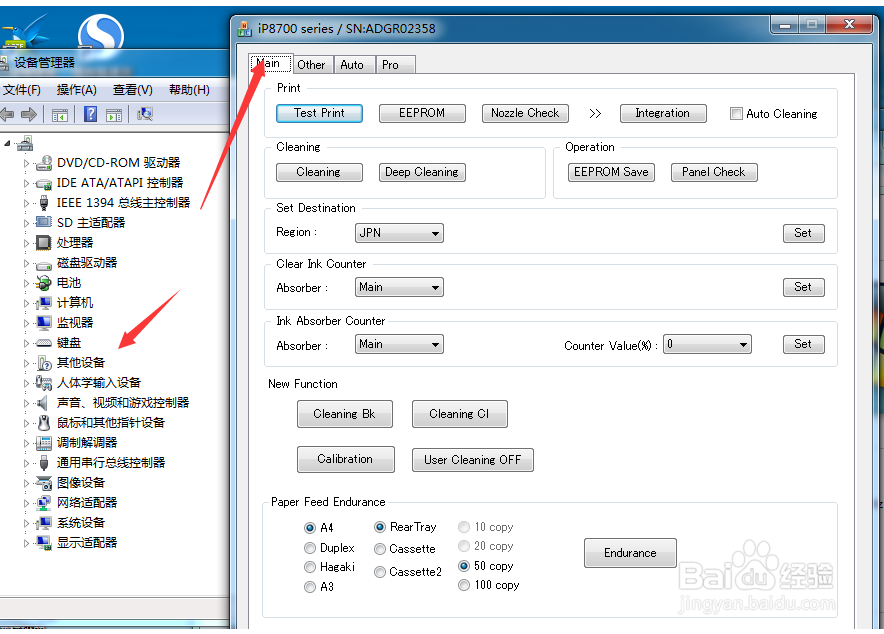Screen dimensions: 884x634
Task: Open the Counter Value(%) dropdown
Action: tap(708, 344)
